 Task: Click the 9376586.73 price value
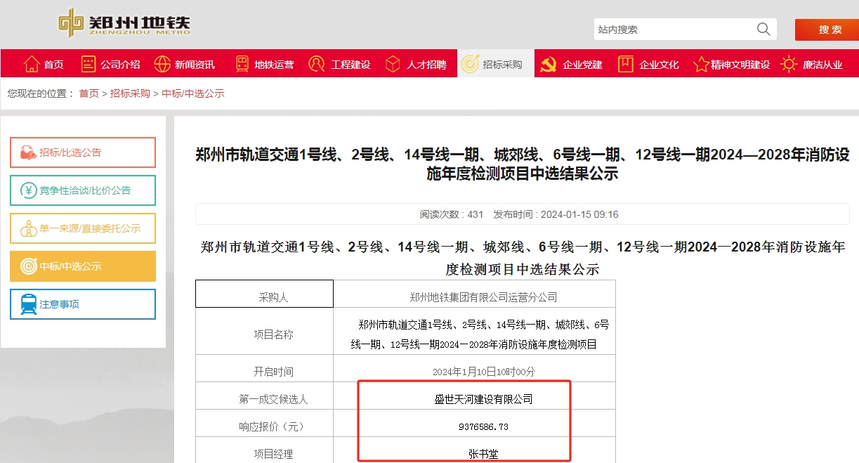point(483,426)
